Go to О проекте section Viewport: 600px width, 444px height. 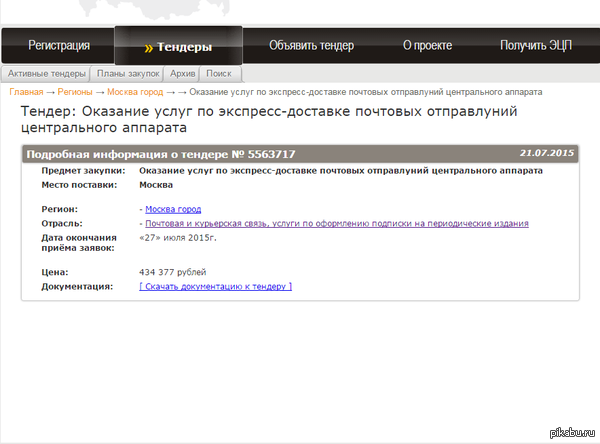[427, 46]
